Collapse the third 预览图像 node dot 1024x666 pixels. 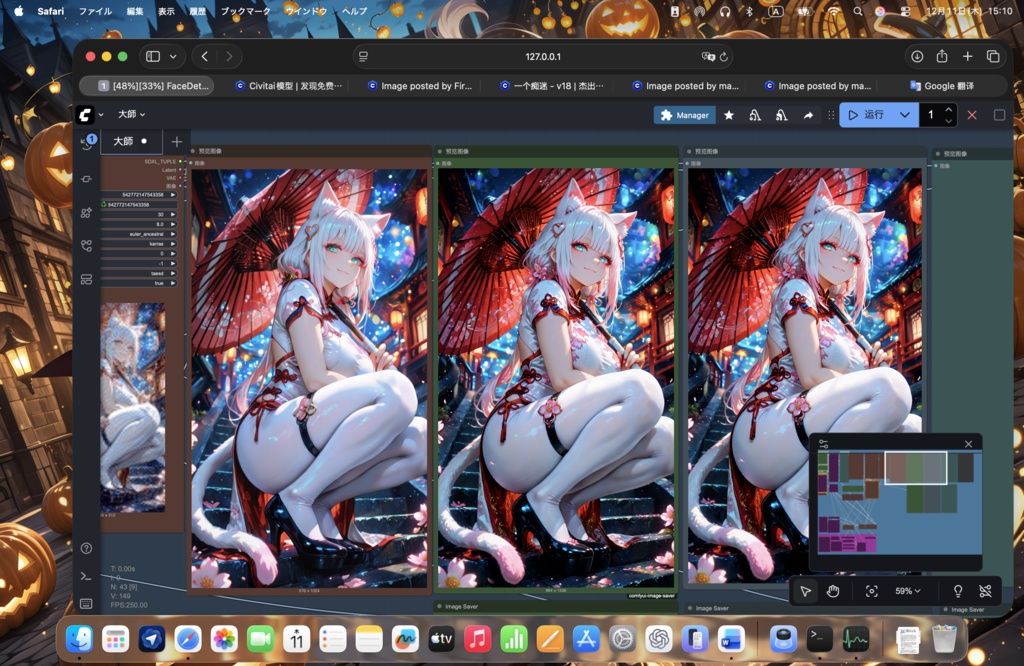click(690, 151)
